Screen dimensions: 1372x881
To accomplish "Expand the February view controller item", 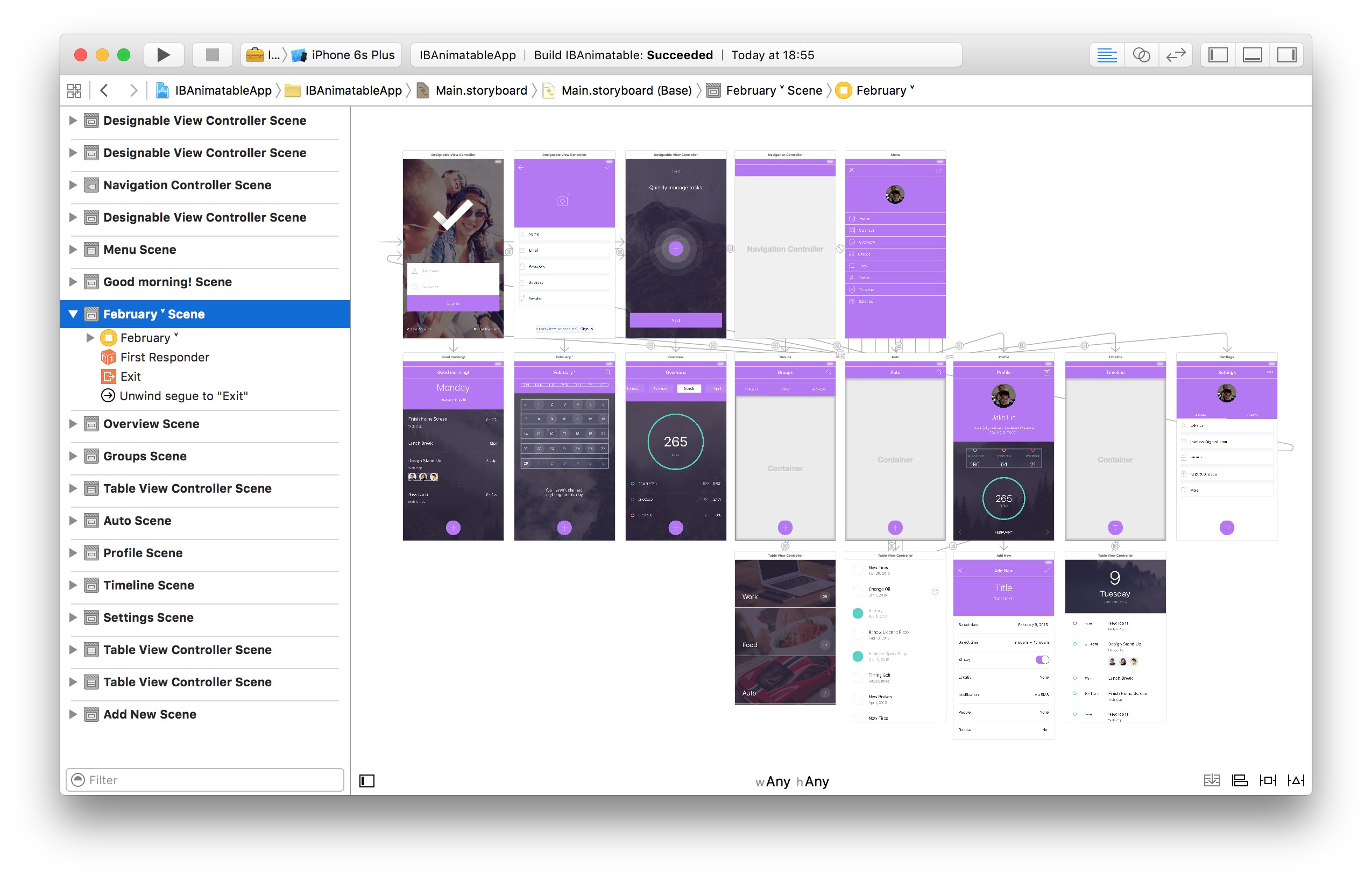I will click(x=90, y=338).
